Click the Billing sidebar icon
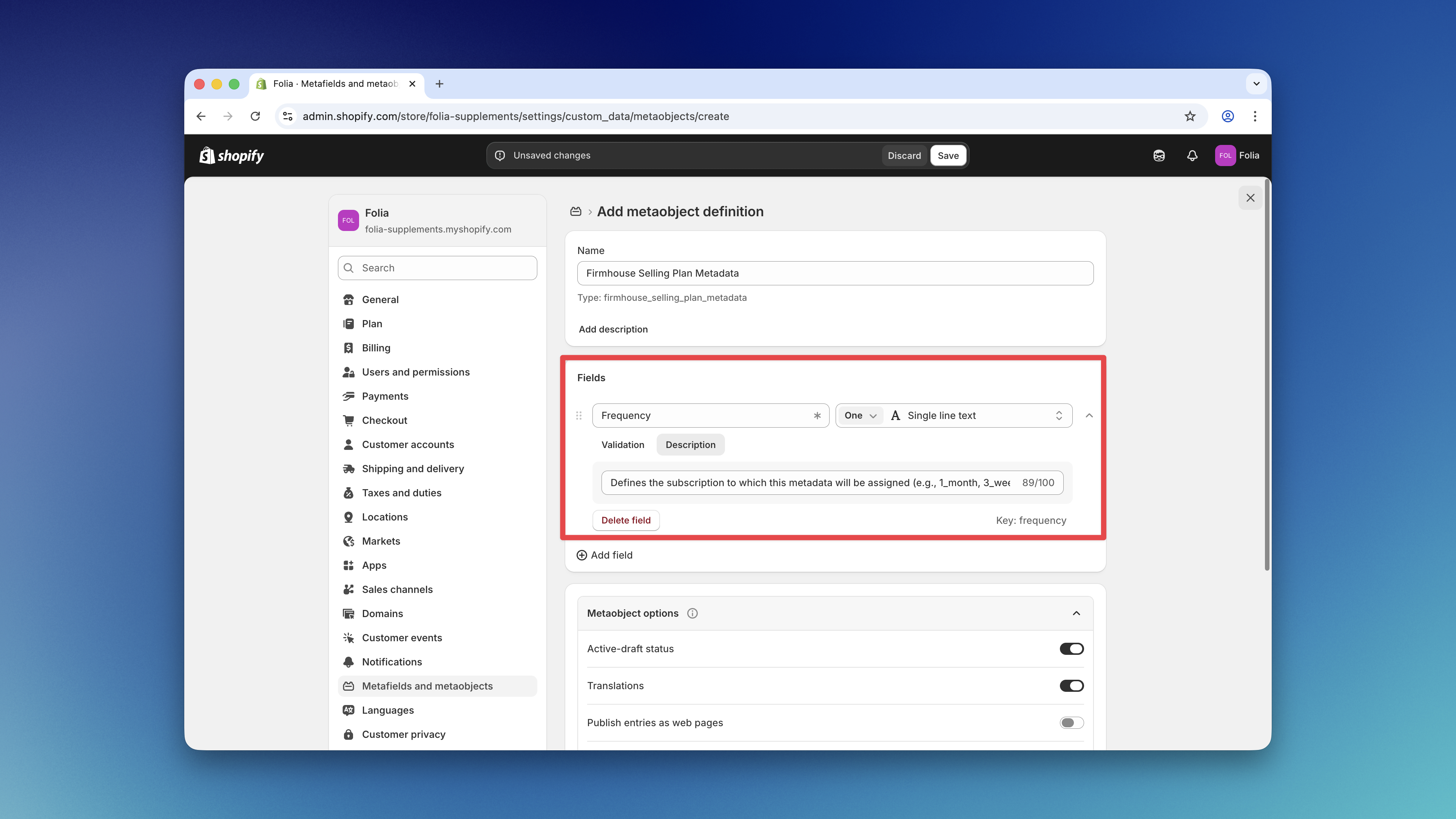1456x819 pixels. [x=348, y=348]
